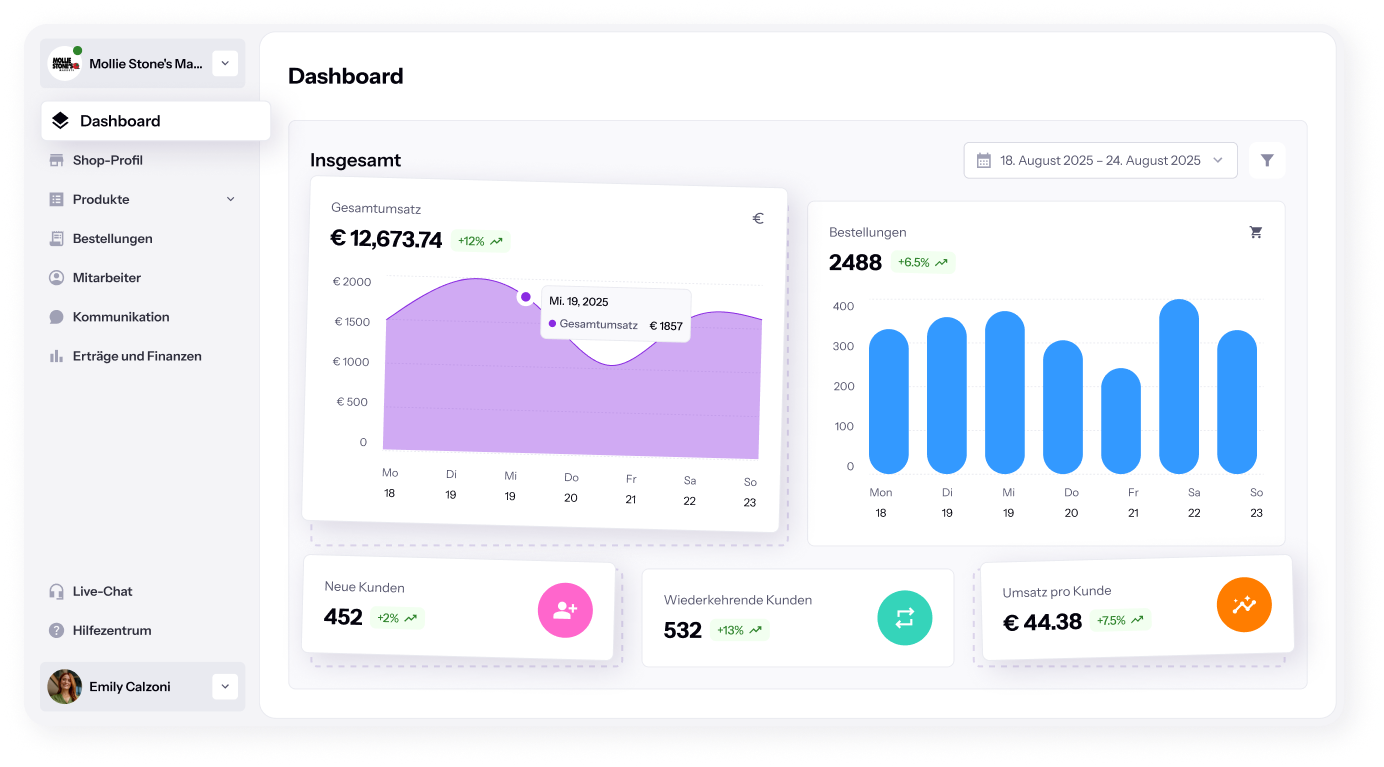Open Live-Chat from the sidebar
Image resolution: width=1384 pixels, height=767 pixels.
pos(102,591)
